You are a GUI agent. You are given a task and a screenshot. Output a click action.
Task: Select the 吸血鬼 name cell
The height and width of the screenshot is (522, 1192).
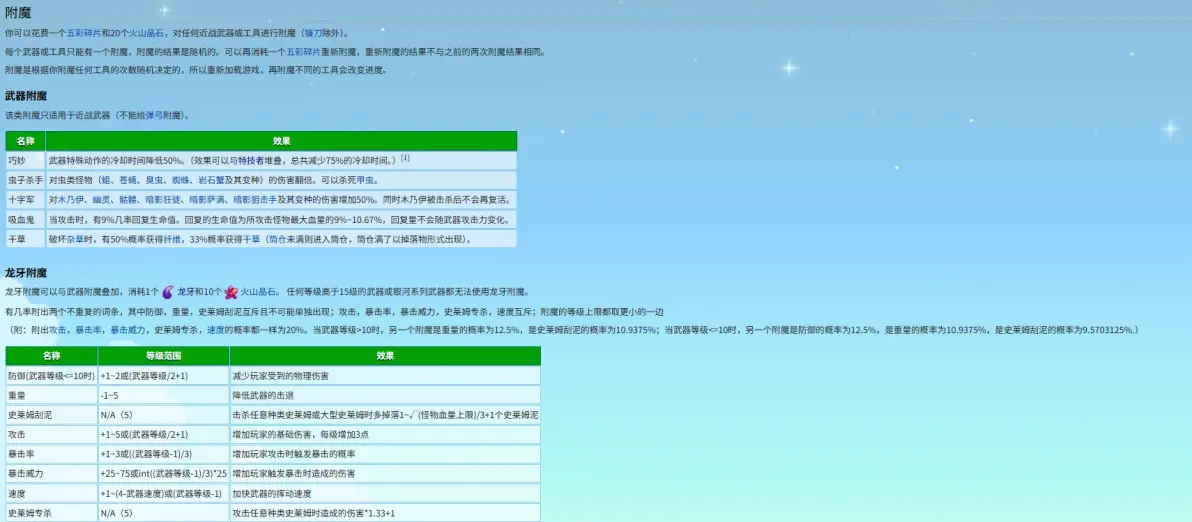(25, 220)
